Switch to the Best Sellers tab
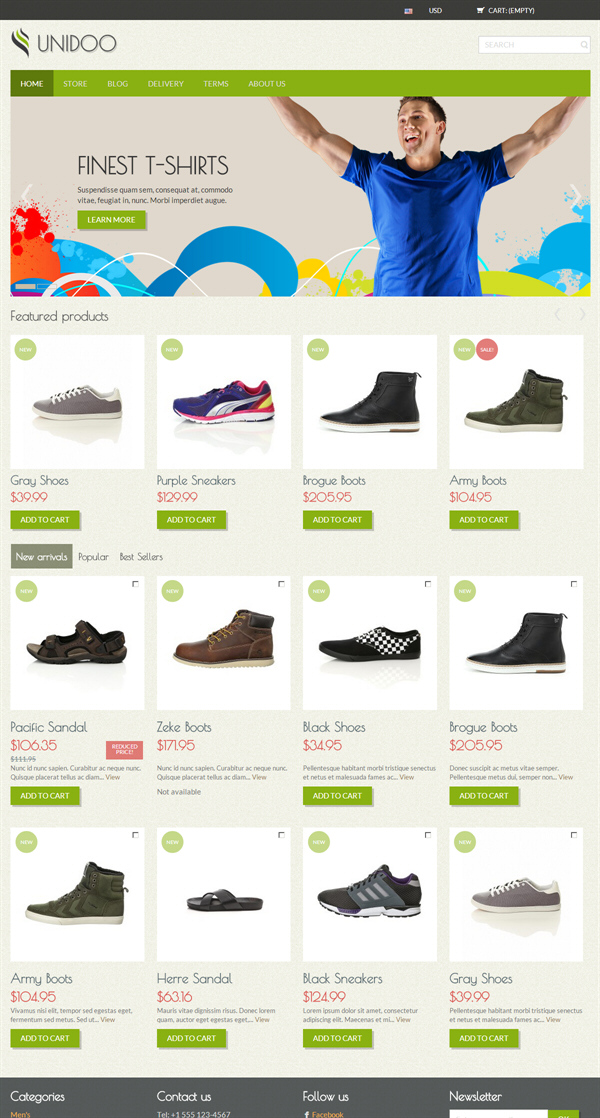The width and height of the screenshot is (600, 1118). click(x=141, y=557)
